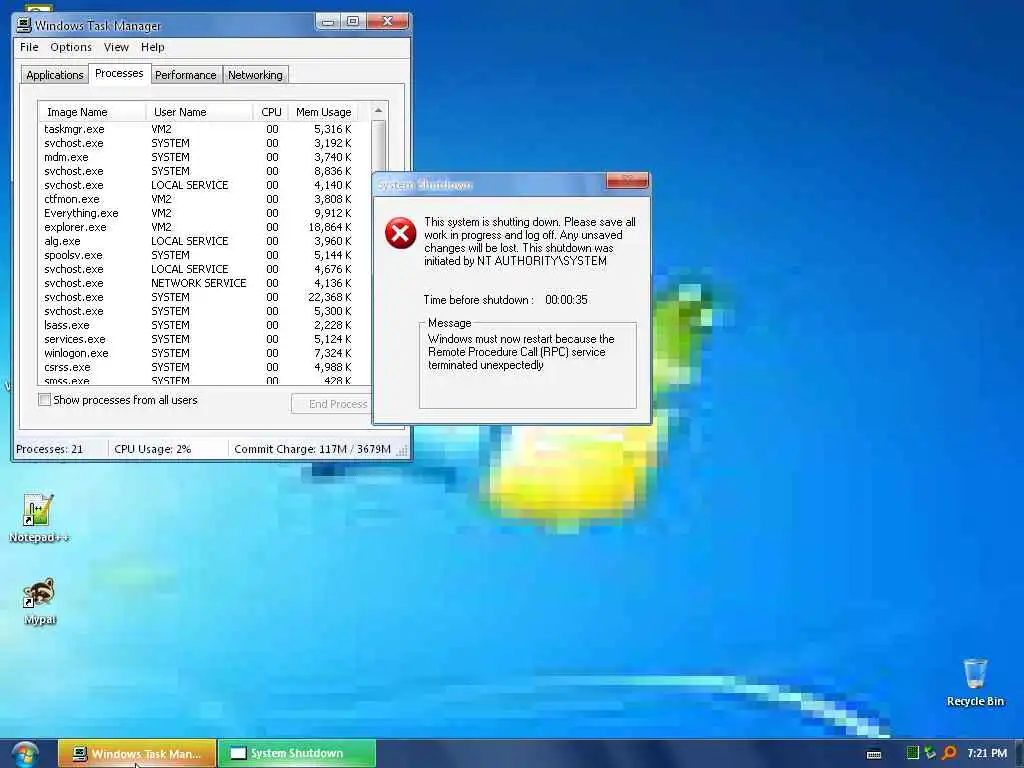The height and width of the screenshot is (768, 1024).
Task: Click the Windows Start orb
Action: pyautogui.click(x=25, y=754)
